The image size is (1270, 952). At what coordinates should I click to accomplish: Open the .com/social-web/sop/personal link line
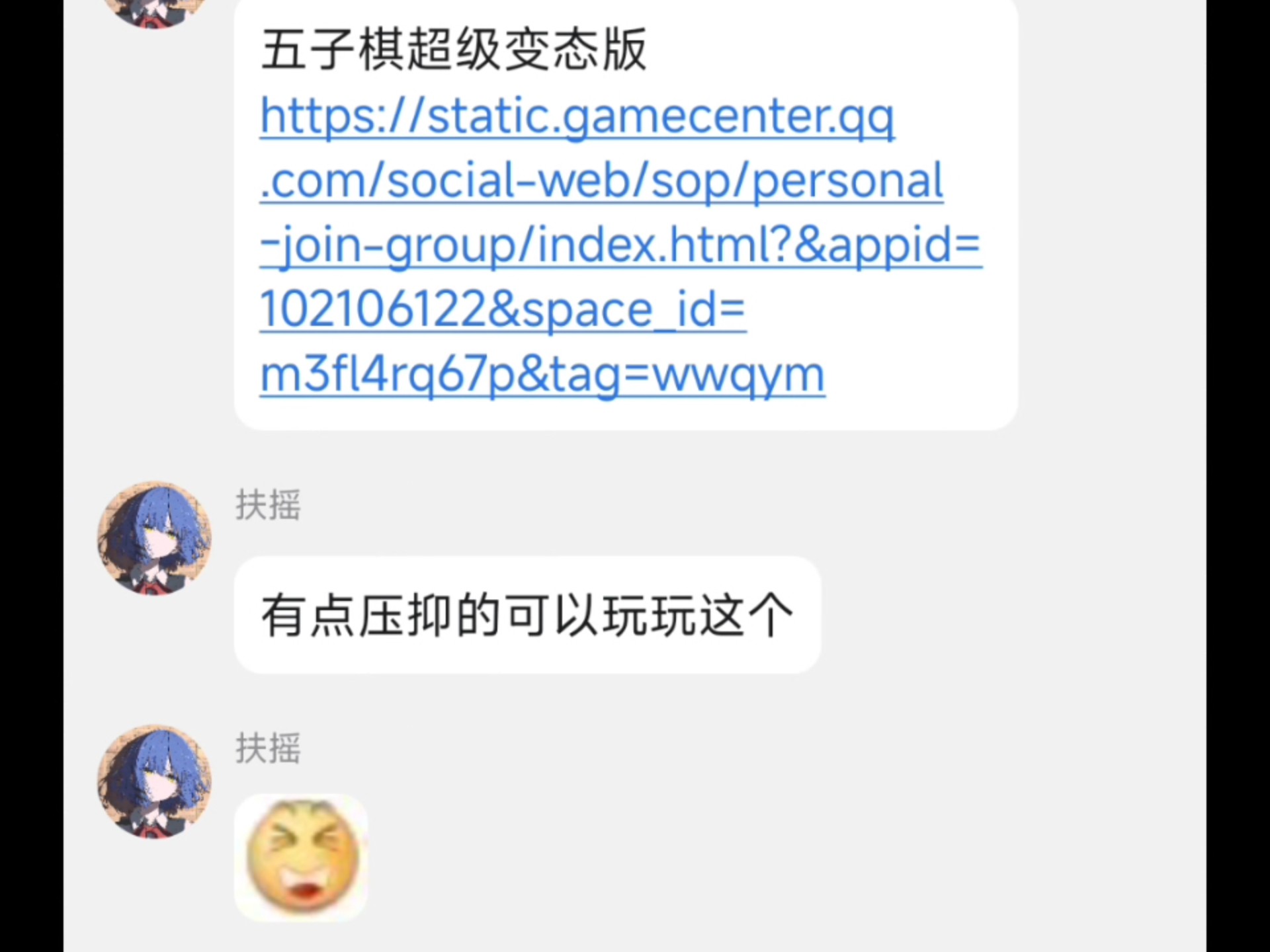coord(601,180)
